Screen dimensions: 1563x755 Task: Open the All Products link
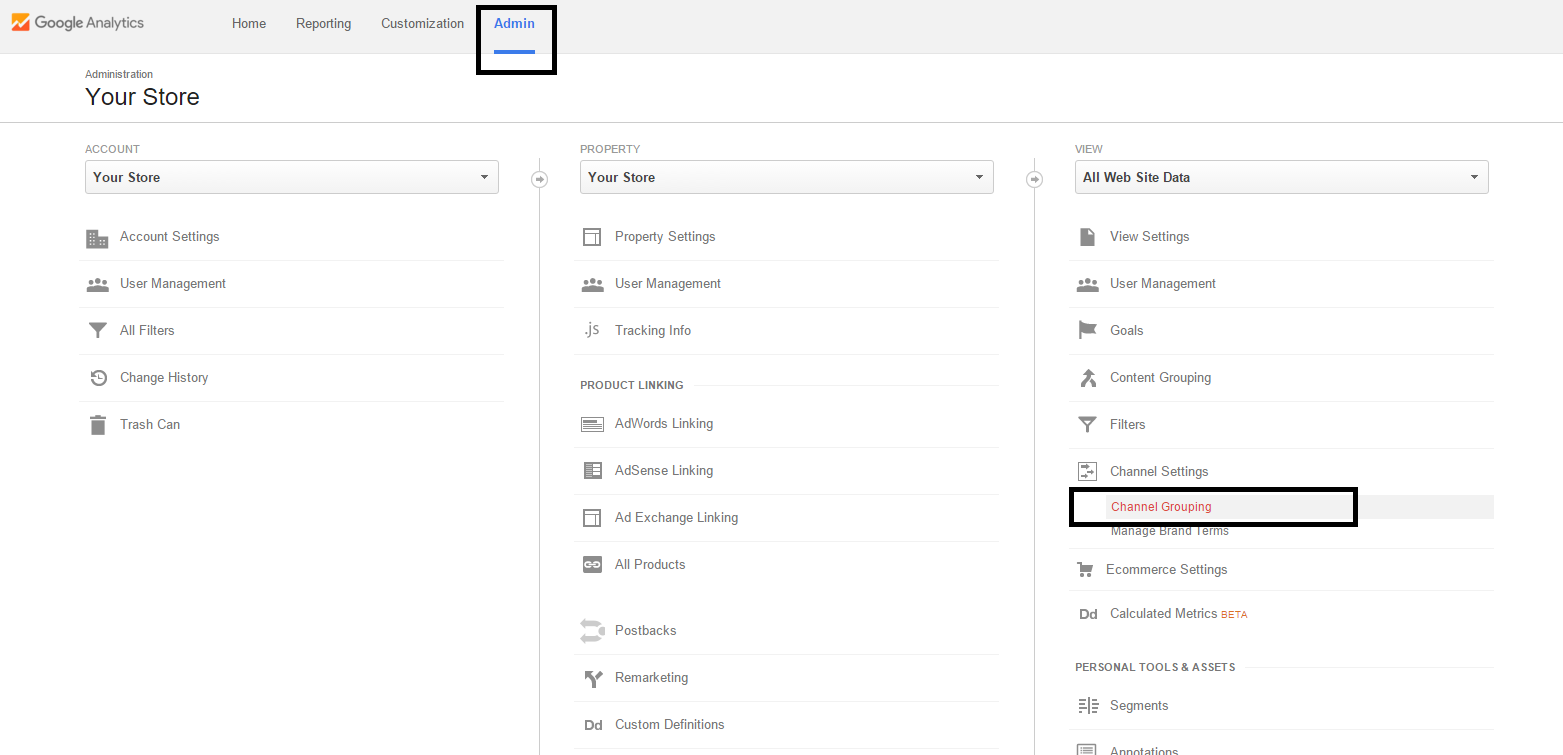click(650, 565)
